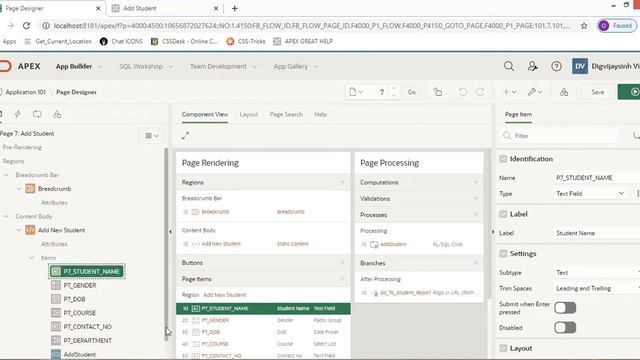The image size is (640, 360).
Task: Add a process with Processes plus icon
Action: pyautogui.click(x=476, y=214)
